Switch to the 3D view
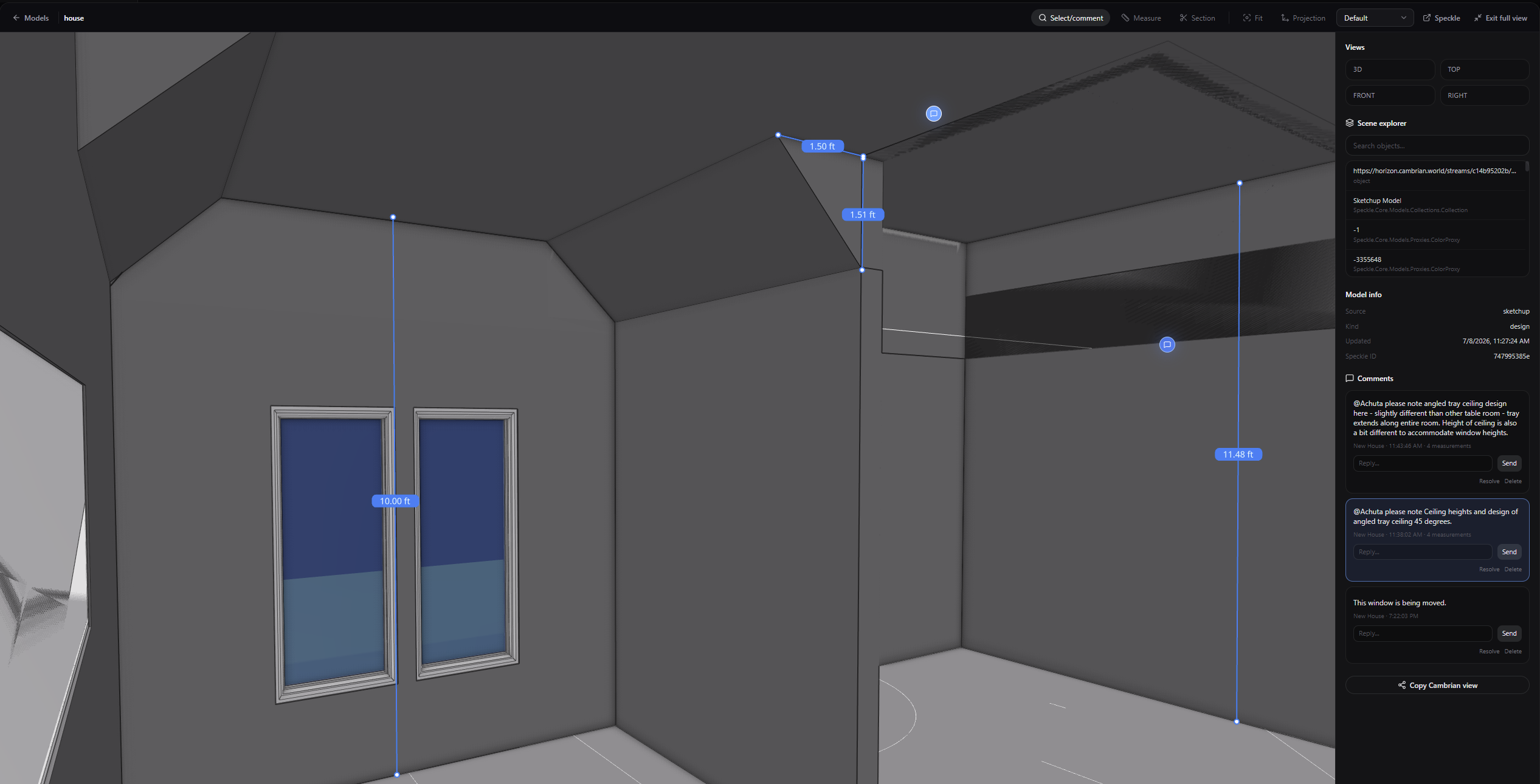 pos(1390,69)
